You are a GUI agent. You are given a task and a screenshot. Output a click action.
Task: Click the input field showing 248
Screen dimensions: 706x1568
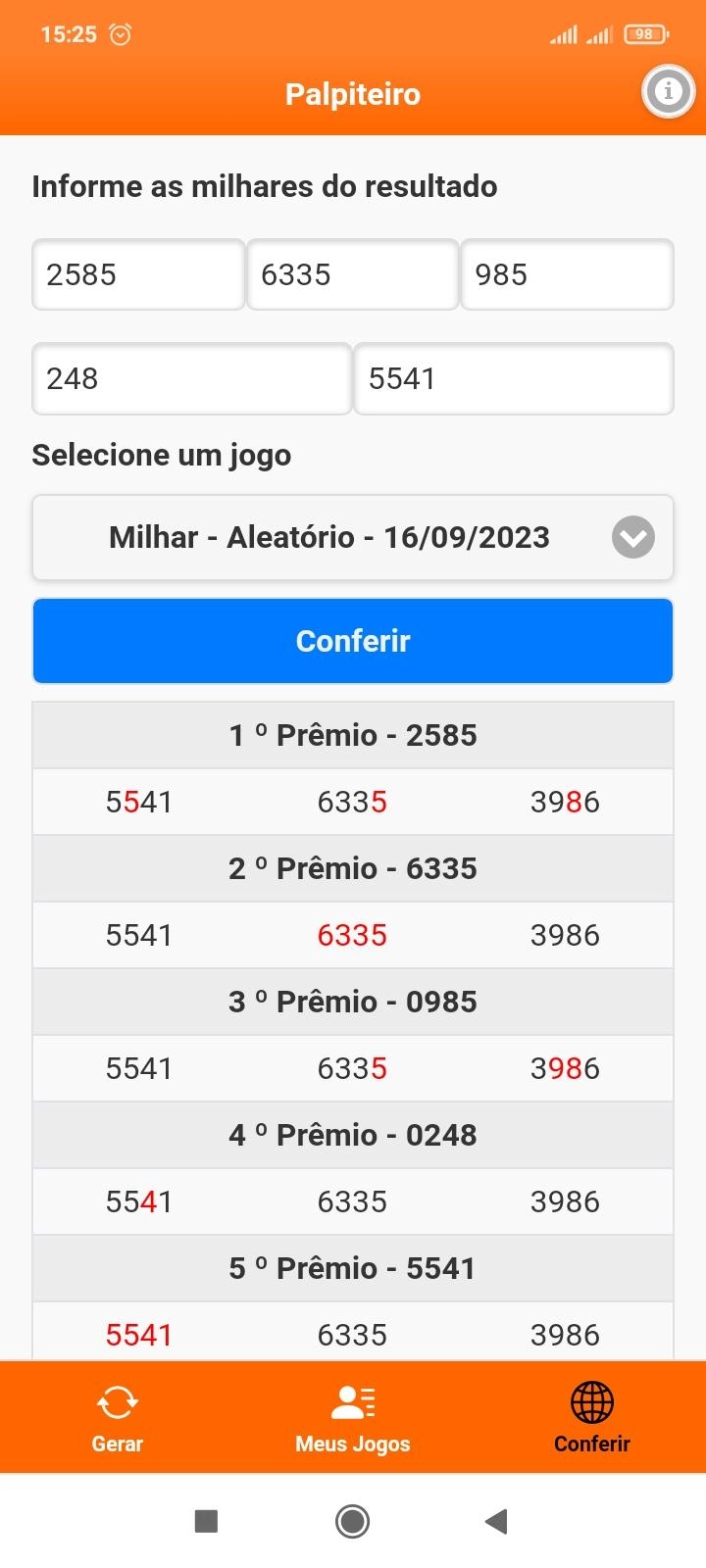[192, 378]
